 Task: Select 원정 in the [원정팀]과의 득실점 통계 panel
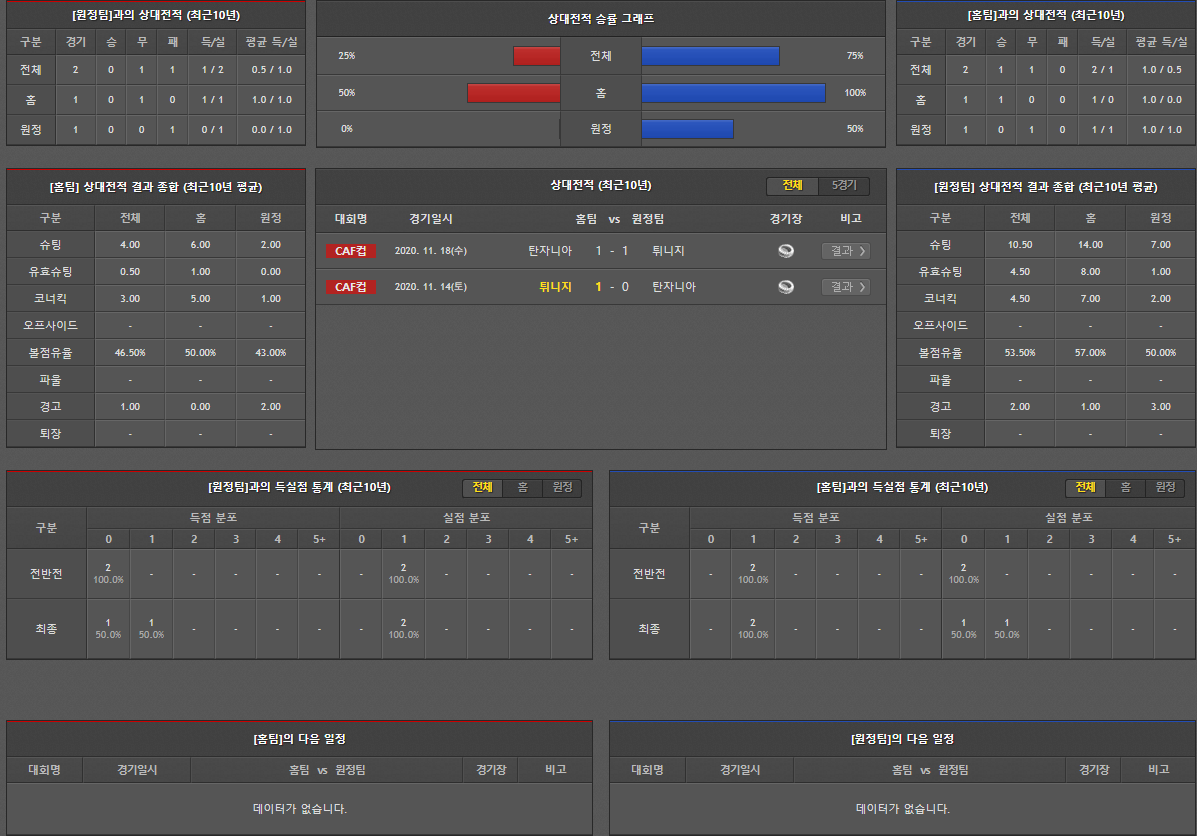[x=562, y=487]
